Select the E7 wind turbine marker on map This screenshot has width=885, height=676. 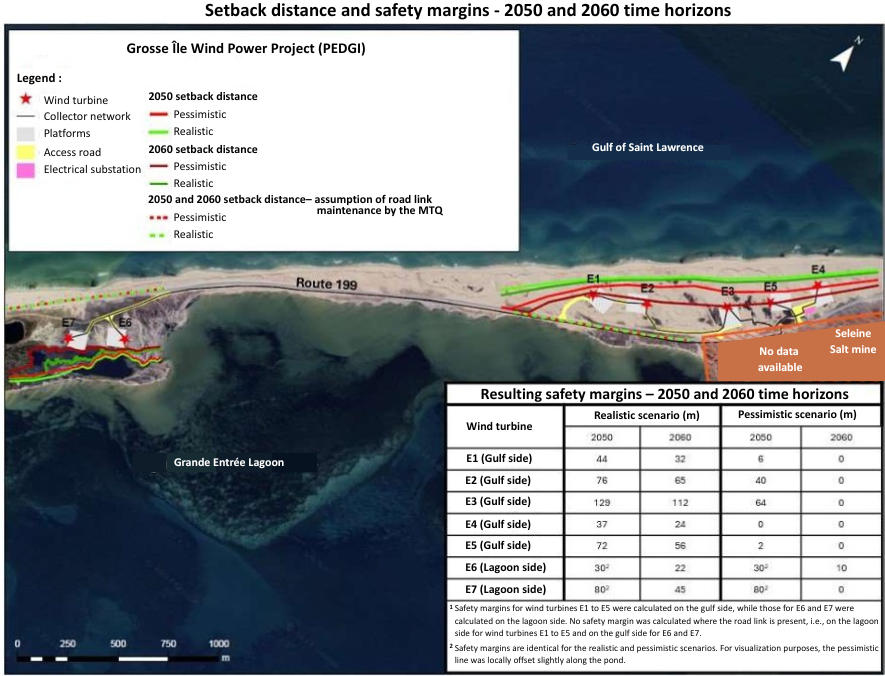pyautogui.click(x=68, y=339)
